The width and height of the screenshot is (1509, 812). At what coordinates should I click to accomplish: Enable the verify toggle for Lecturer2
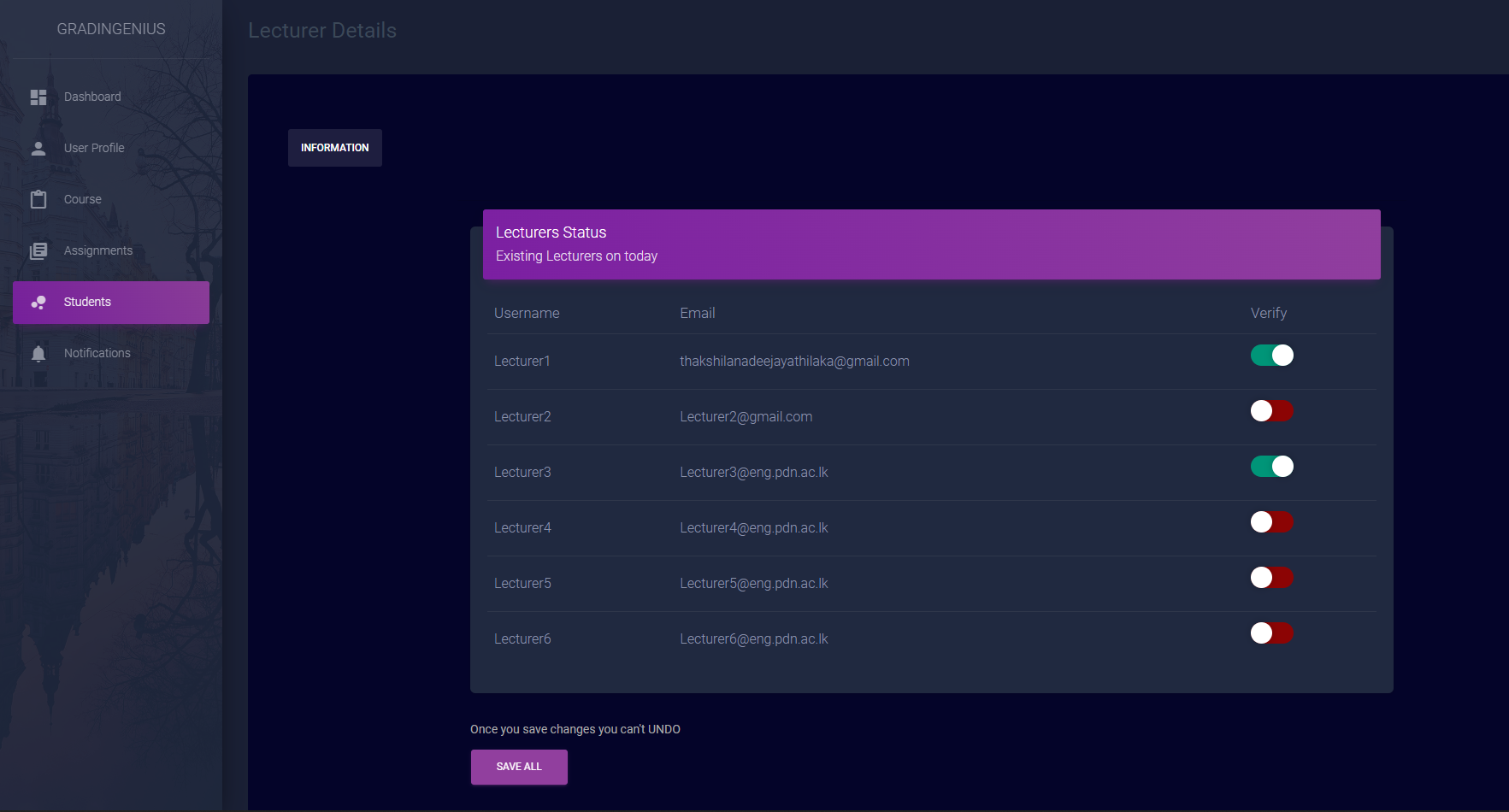[1272, 411]
